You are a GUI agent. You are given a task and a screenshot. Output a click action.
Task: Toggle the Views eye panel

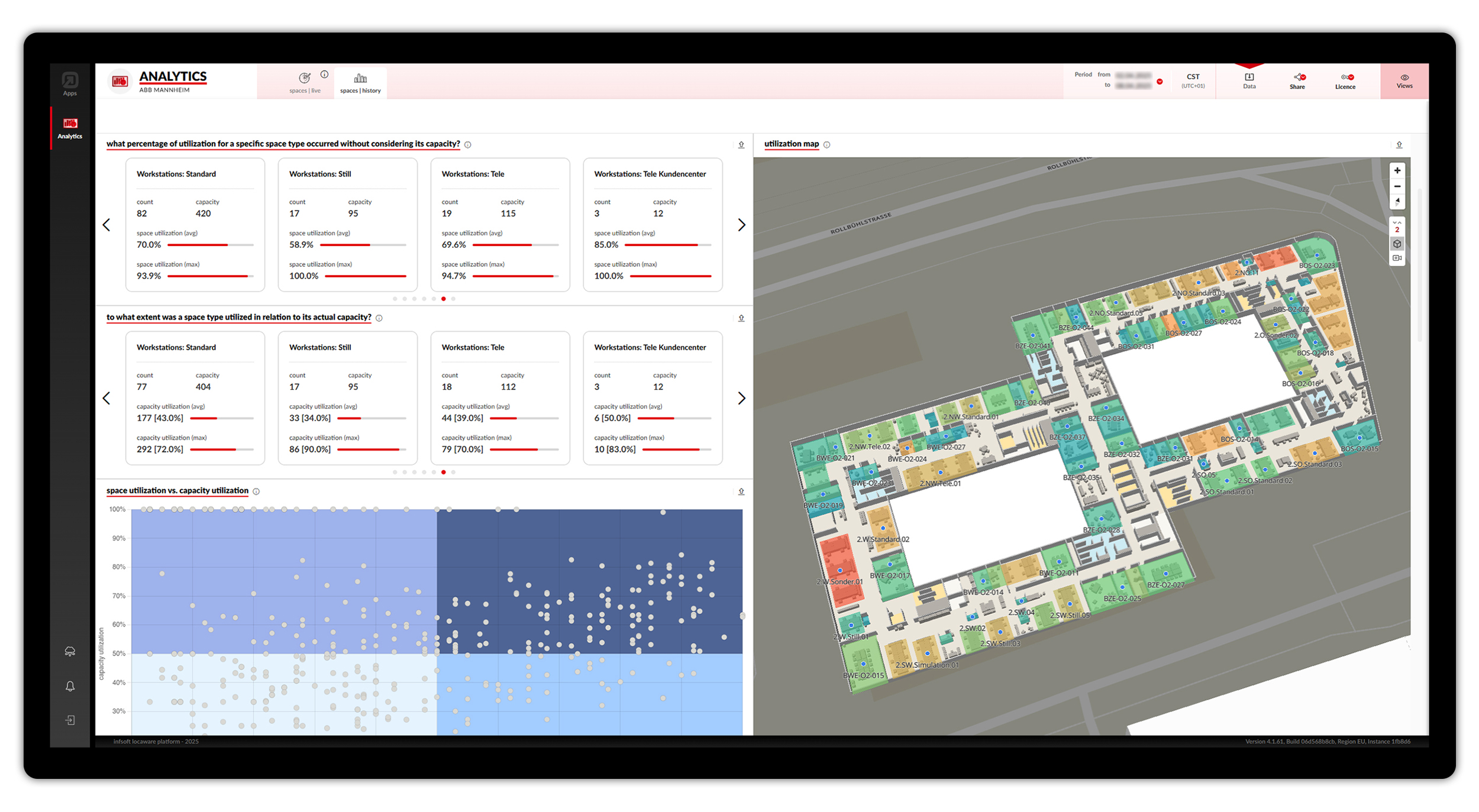[1404, 81]
